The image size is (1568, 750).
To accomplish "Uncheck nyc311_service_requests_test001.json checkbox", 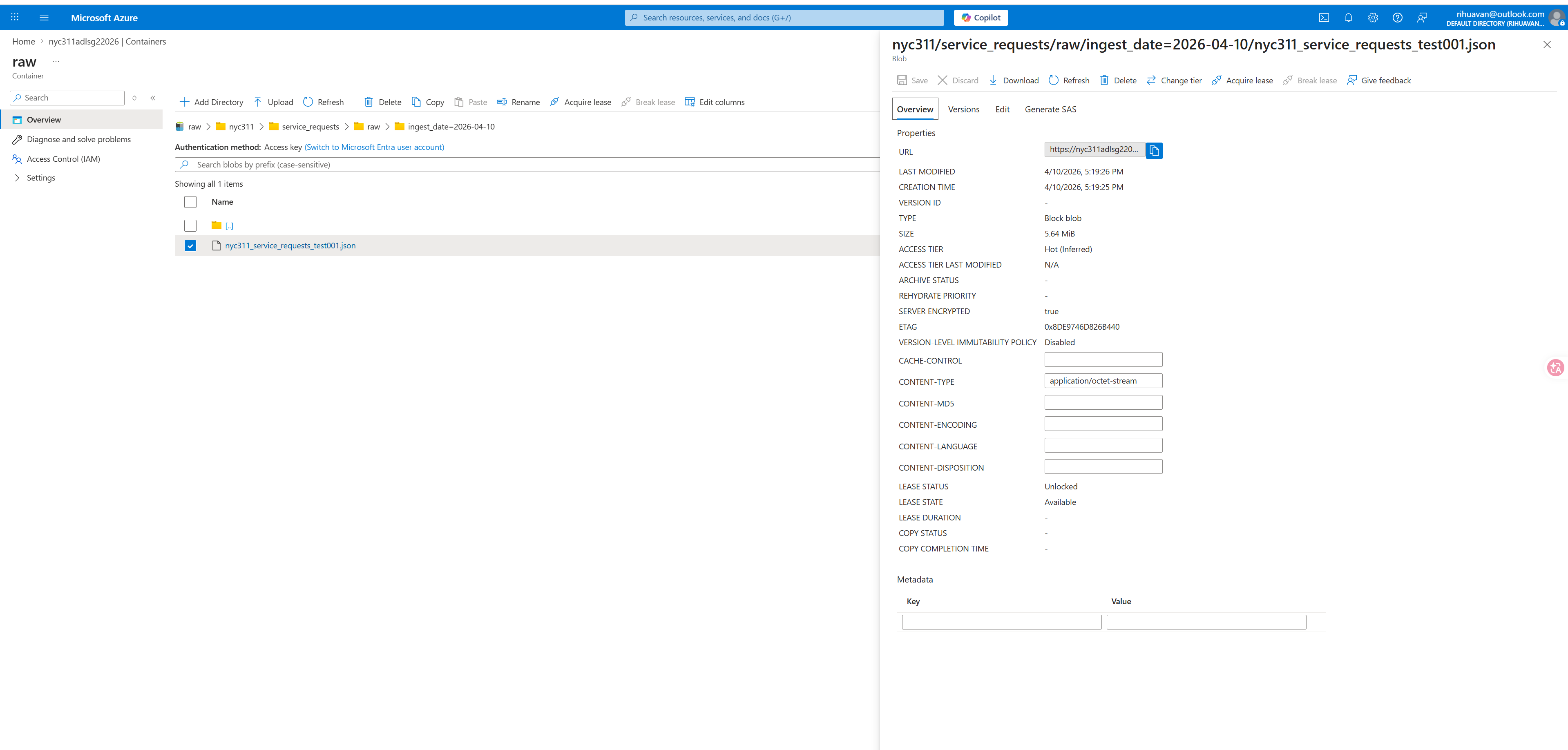I will (x=190, y=246).
